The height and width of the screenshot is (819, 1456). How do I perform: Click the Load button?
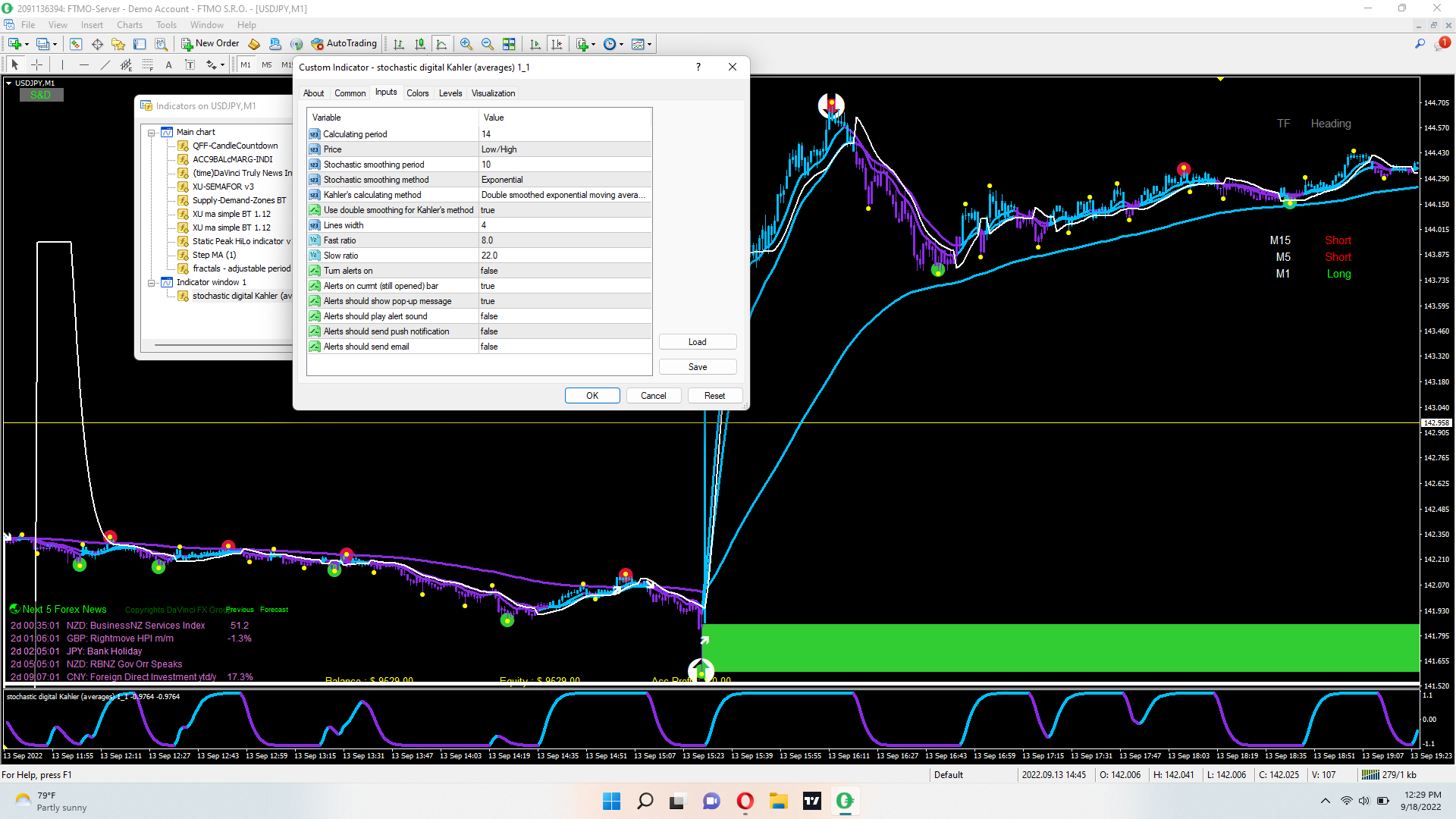[x=697, y=342]
